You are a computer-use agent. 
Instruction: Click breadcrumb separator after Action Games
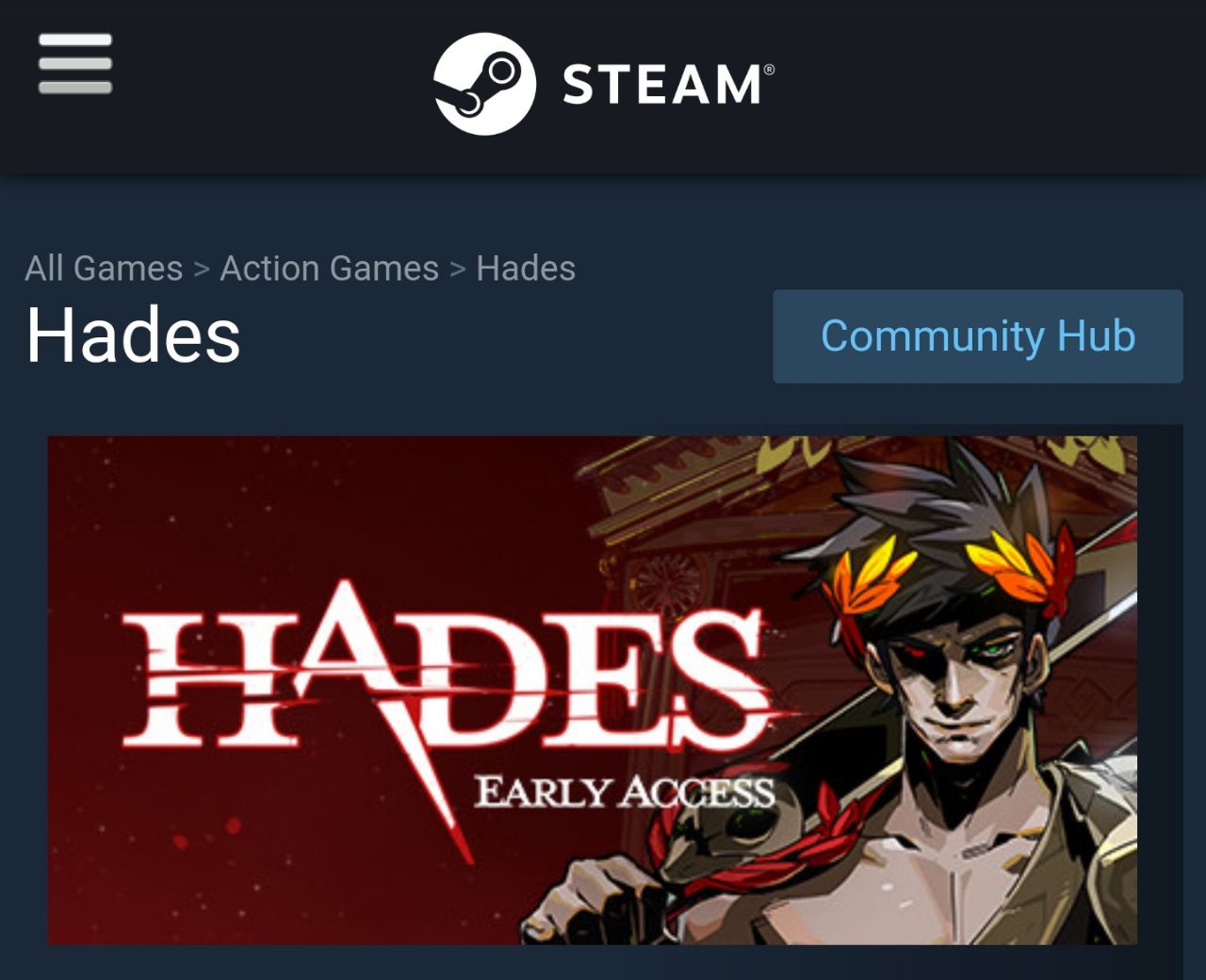pyautogui.click(x=458, y=270)
